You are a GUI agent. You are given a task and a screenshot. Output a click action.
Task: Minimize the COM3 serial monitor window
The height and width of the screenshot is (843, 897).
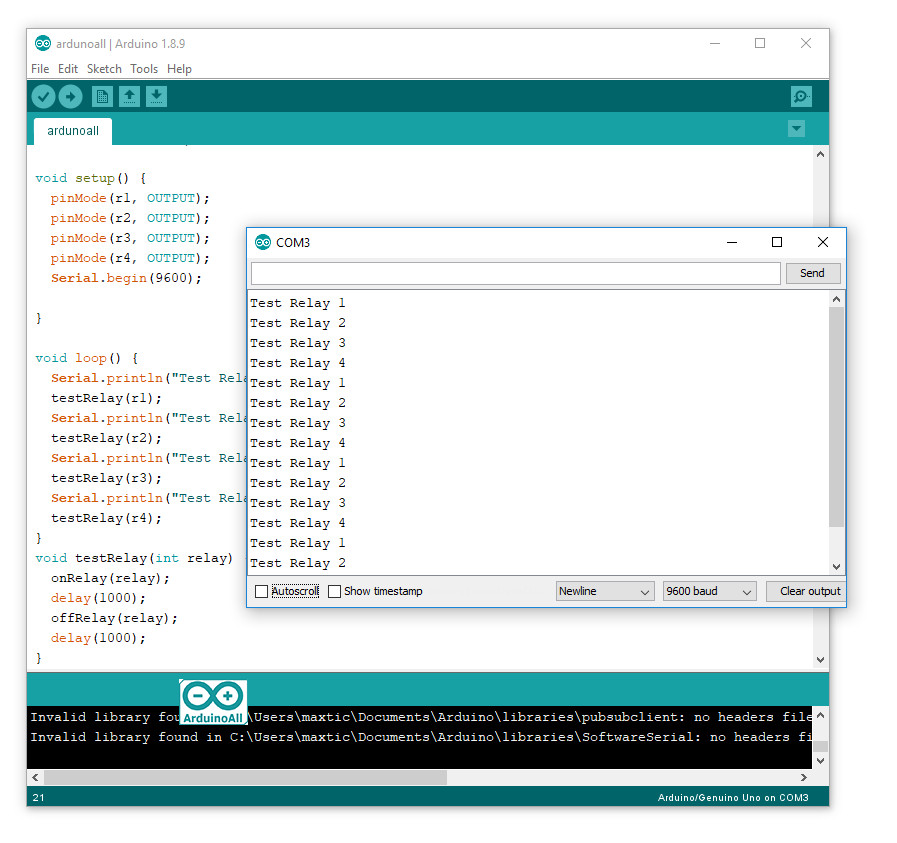[x=732, y=242]
